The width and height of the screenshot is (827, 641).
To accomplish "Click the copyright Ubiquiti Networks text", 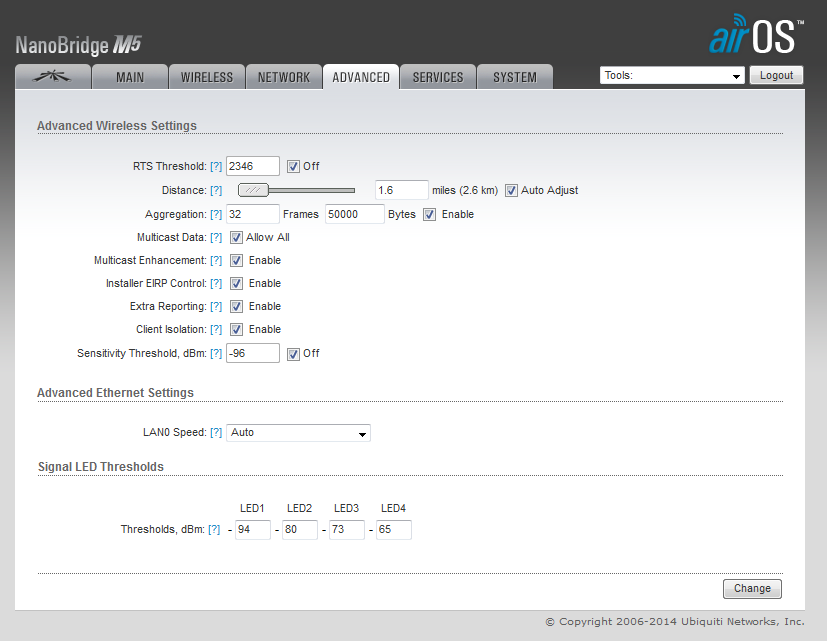I will click(675, 621).
